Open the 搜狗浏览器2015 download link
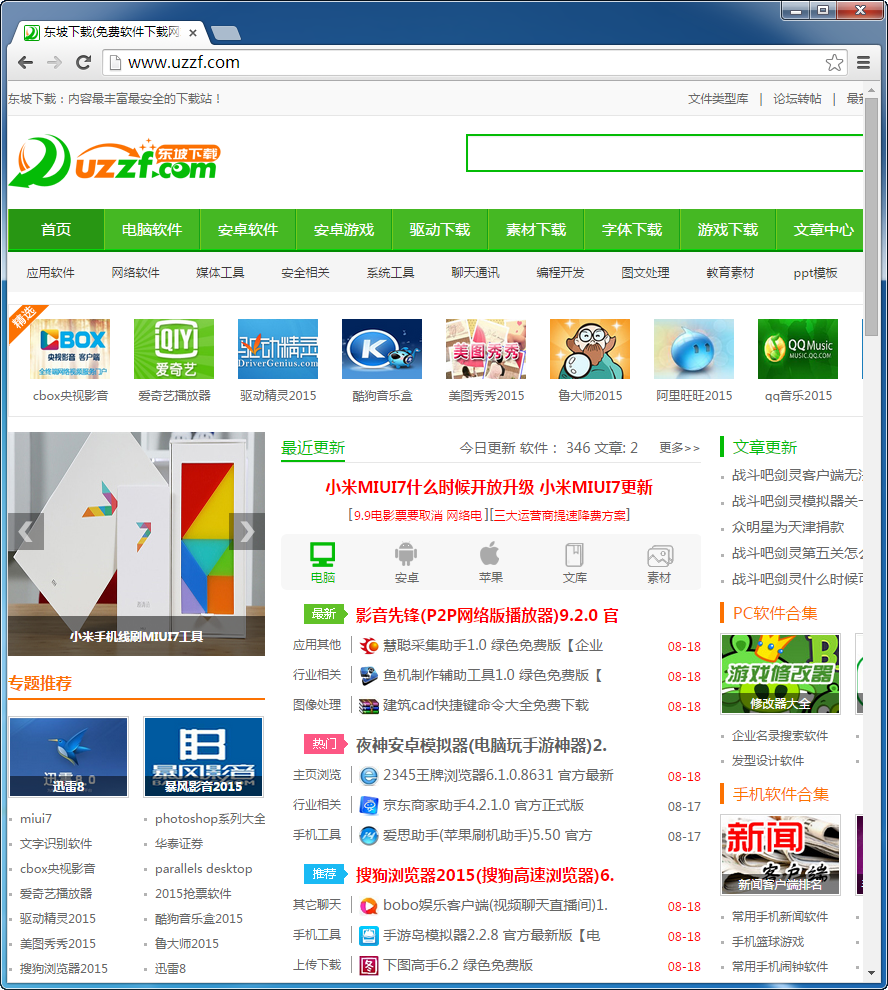Screen dimensions: 888x990 coord(485,875)
